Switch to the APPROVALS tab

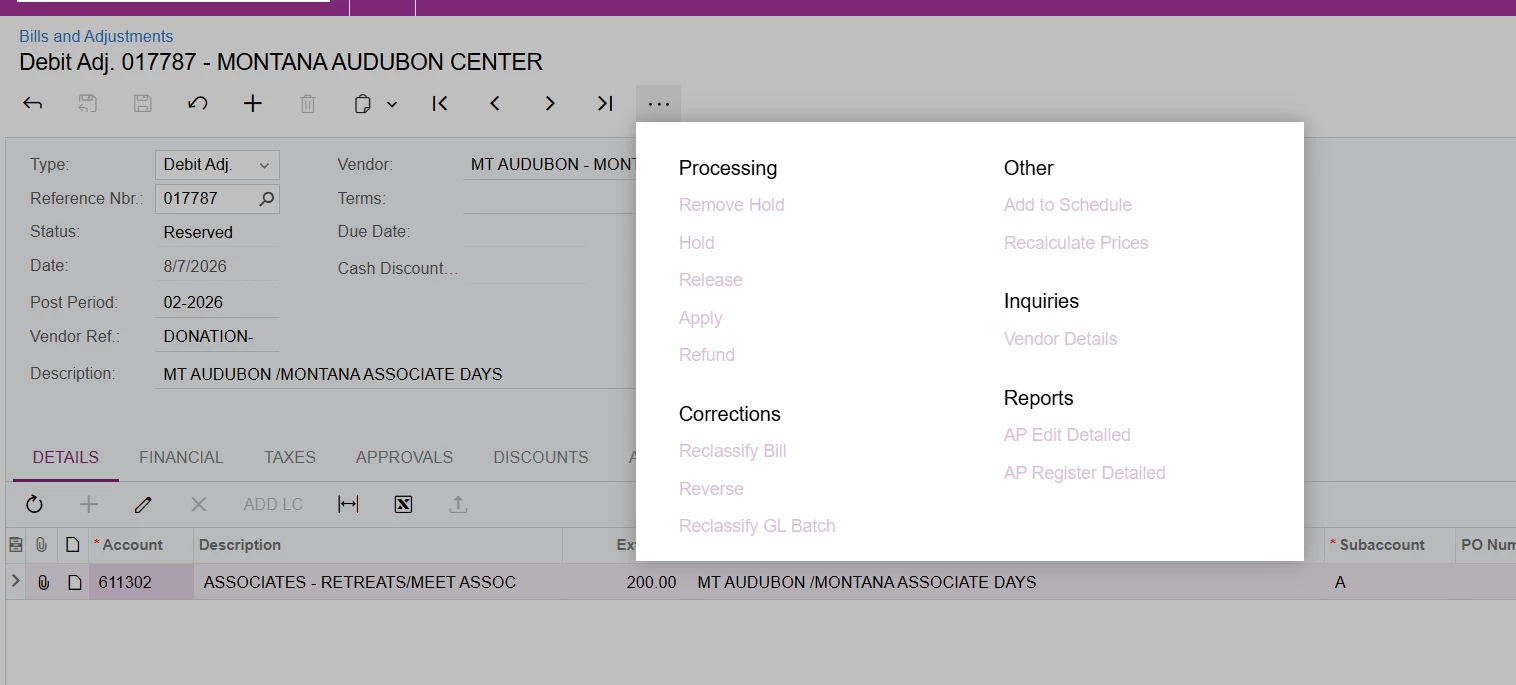(404, 457)
